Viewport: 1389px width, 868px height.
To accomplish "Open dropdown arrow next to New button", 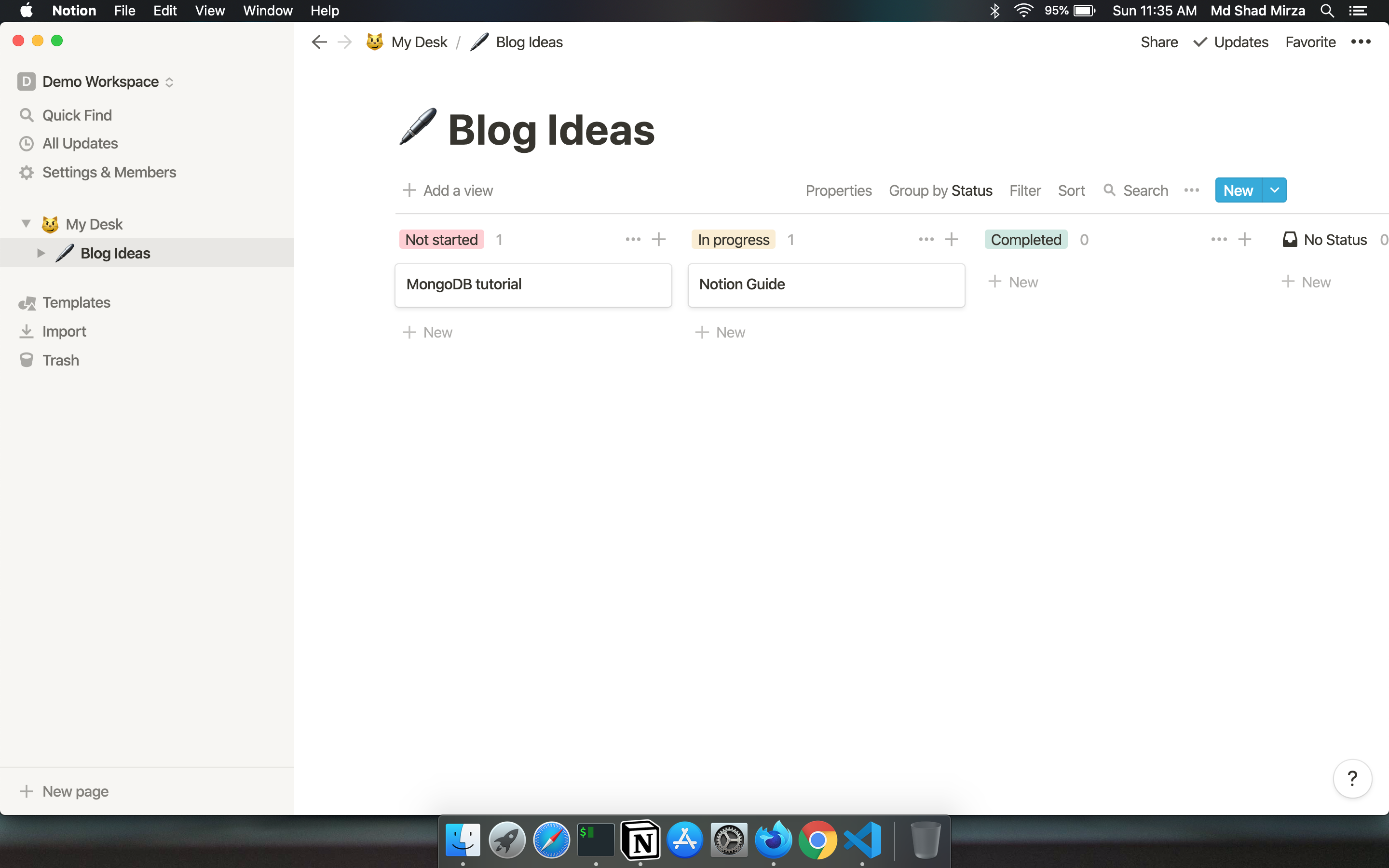I will [1274, 190].
